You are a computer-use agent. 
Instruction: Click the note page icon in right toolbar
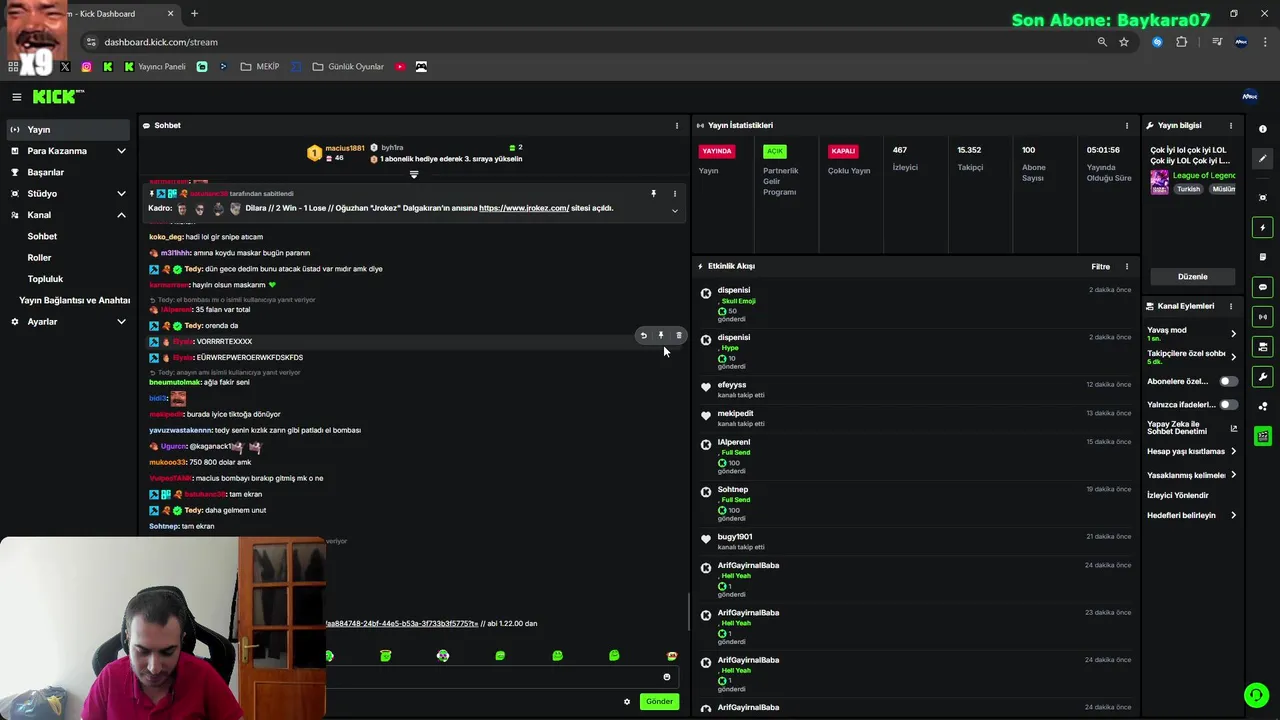[x=1263, y=257]
